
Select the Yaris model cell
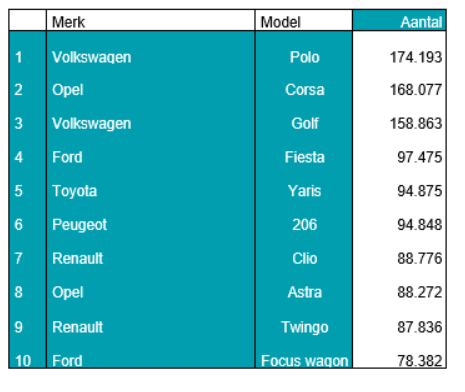coord(304,191)
